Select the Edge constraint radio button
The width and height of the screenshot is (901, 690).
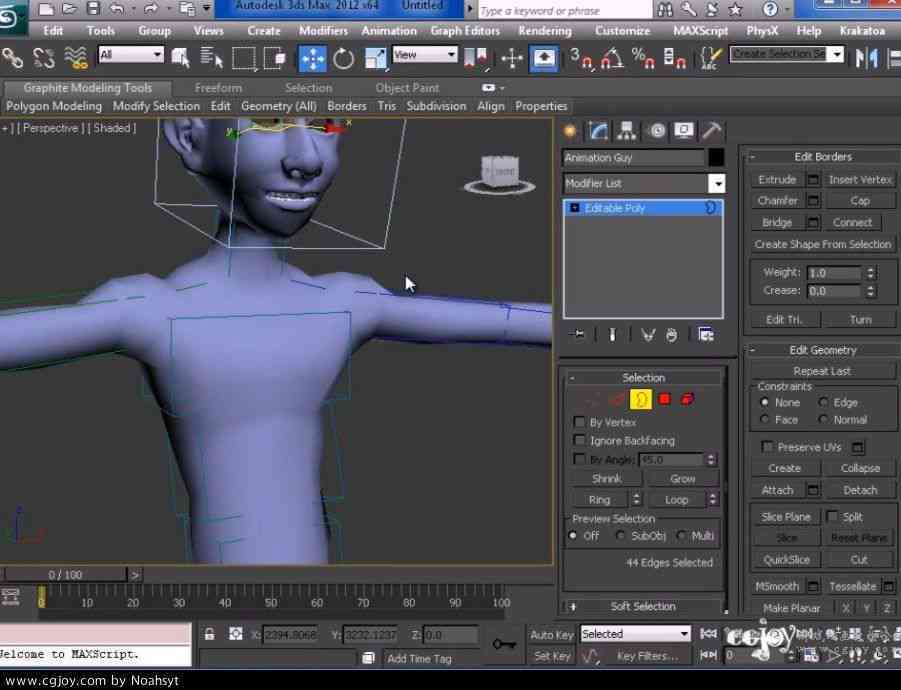pos(823,402)
